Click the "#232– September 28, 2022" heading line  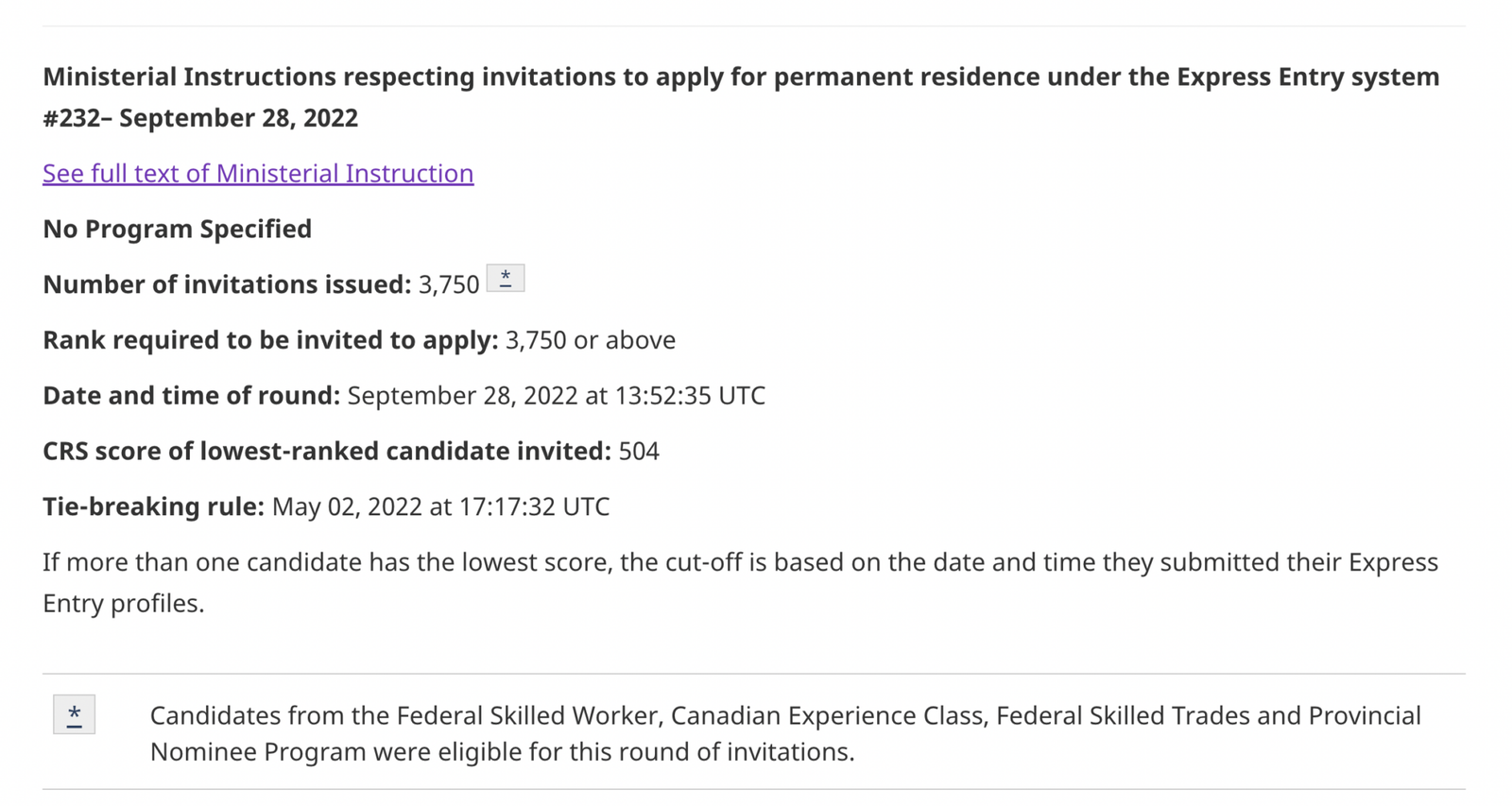tap(200, 118)
